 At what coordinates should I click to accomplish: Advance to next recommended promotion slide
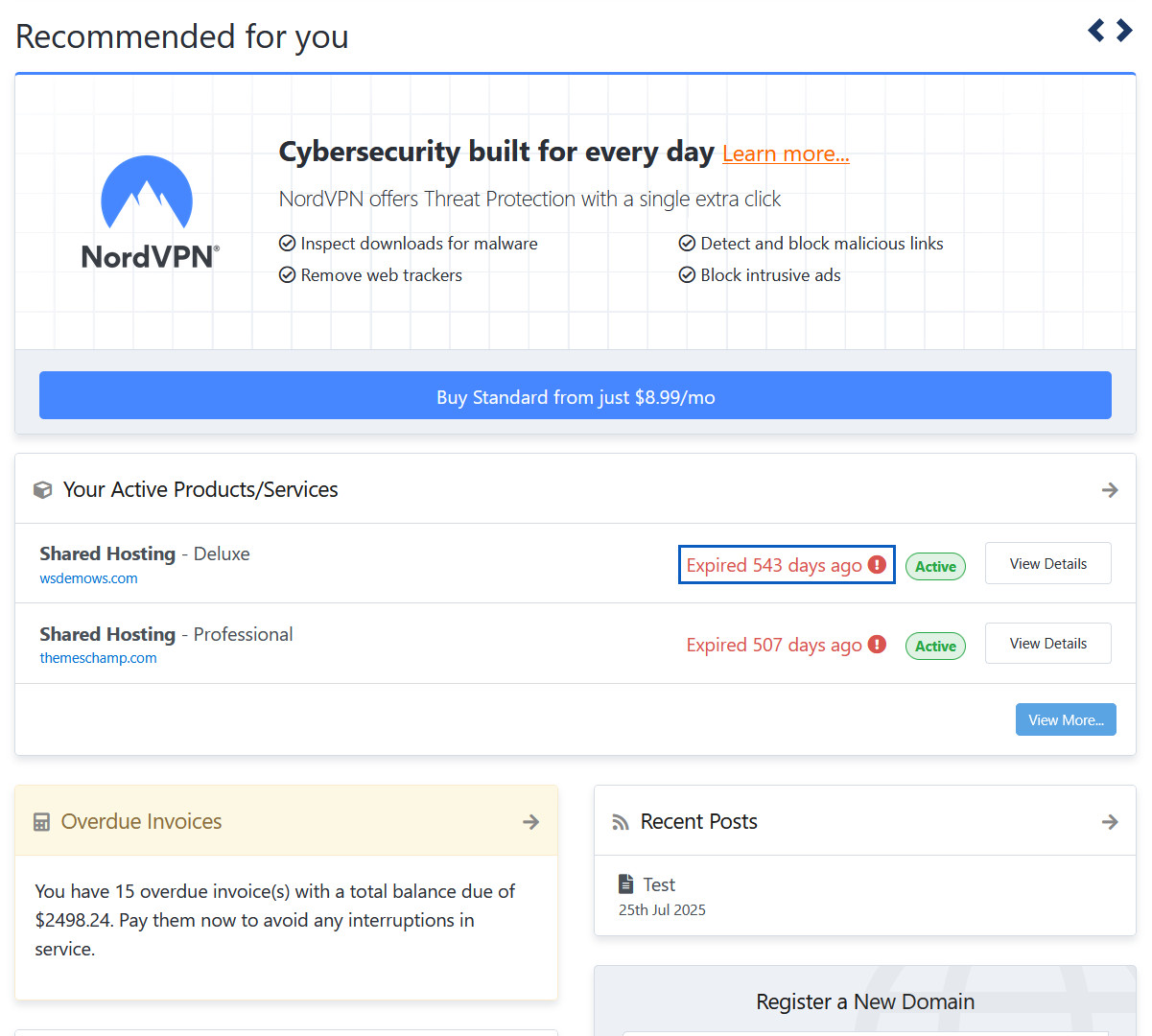tap(1125, 31)
